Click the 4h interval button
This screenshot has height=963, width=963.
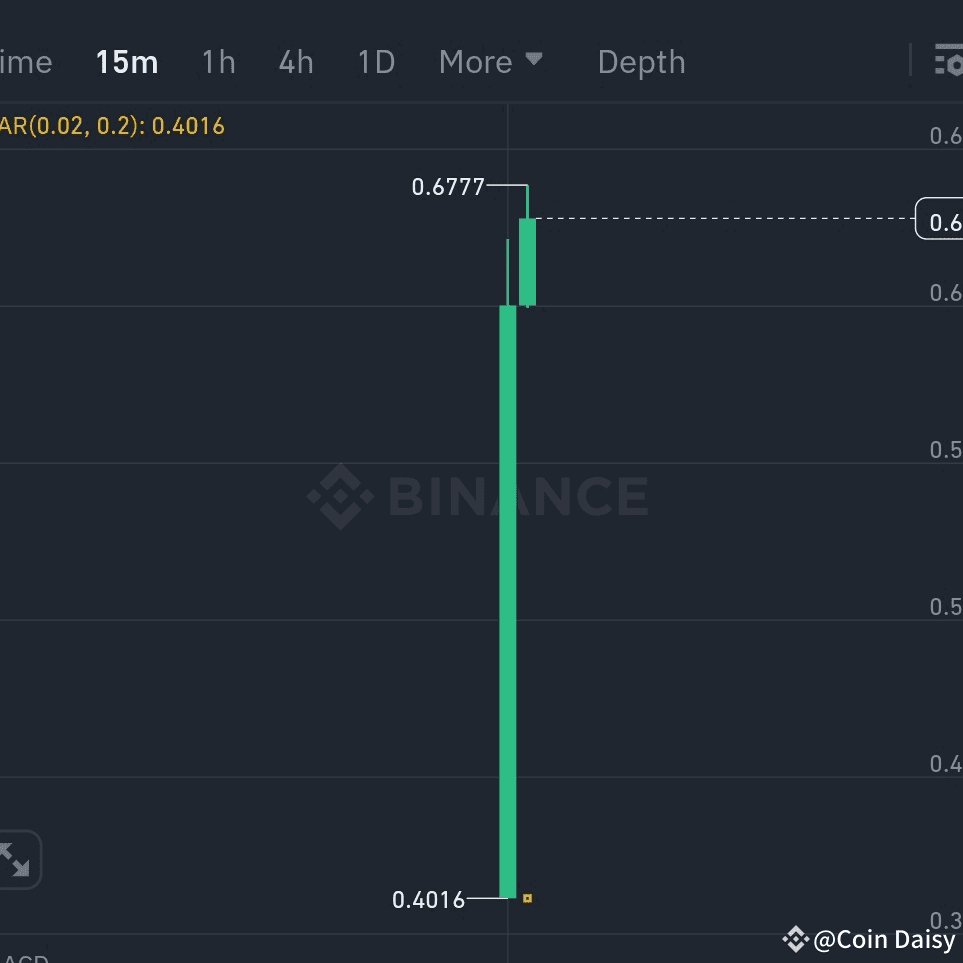pyautogui.click(x=295, y=62)
